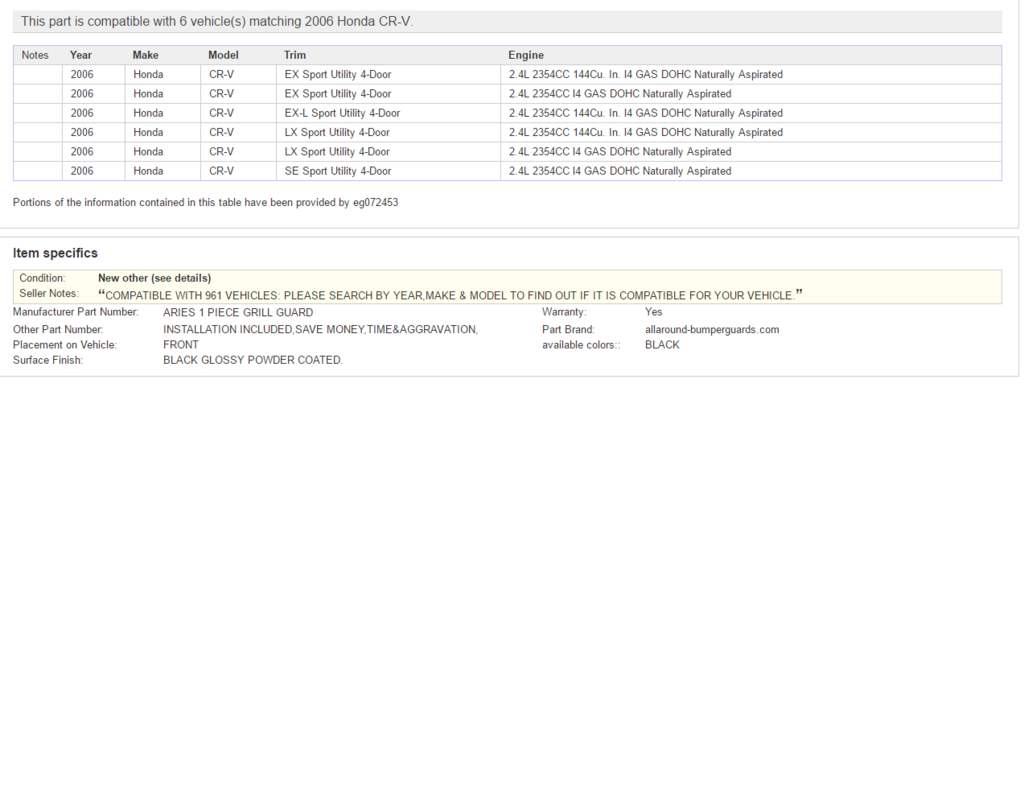Click the 'Notes' column header
Screen dimensions: 1024x808
point(35,56)
